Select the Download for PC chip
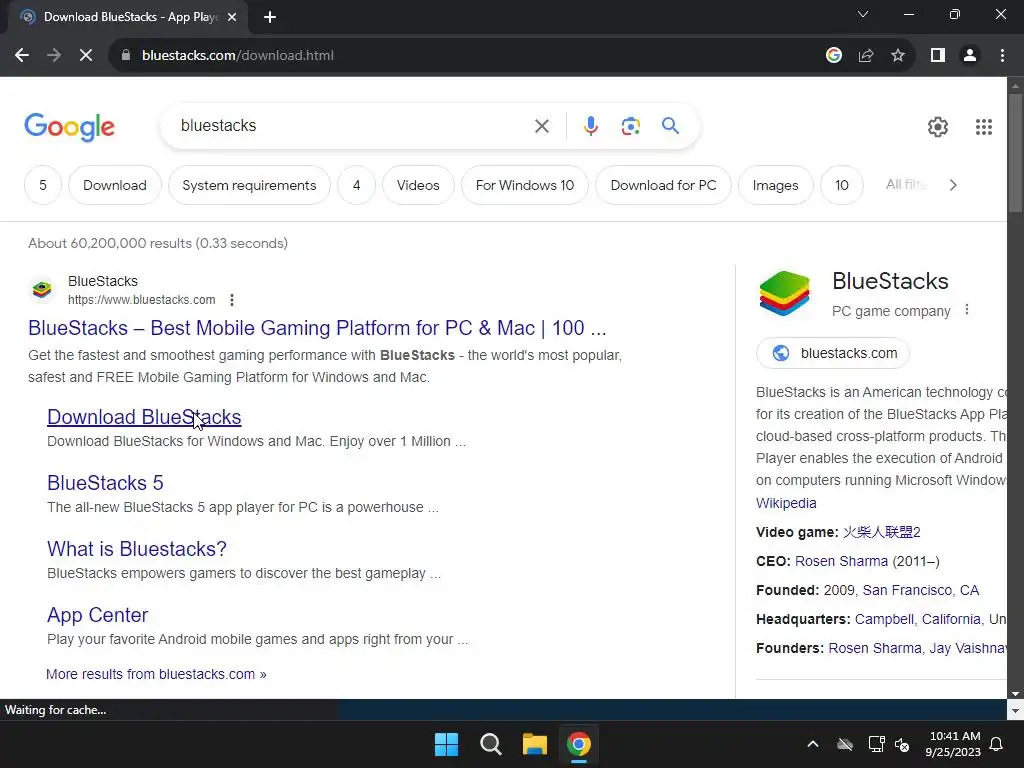Viewport: 1024px width, 768px height. point(664,185)
